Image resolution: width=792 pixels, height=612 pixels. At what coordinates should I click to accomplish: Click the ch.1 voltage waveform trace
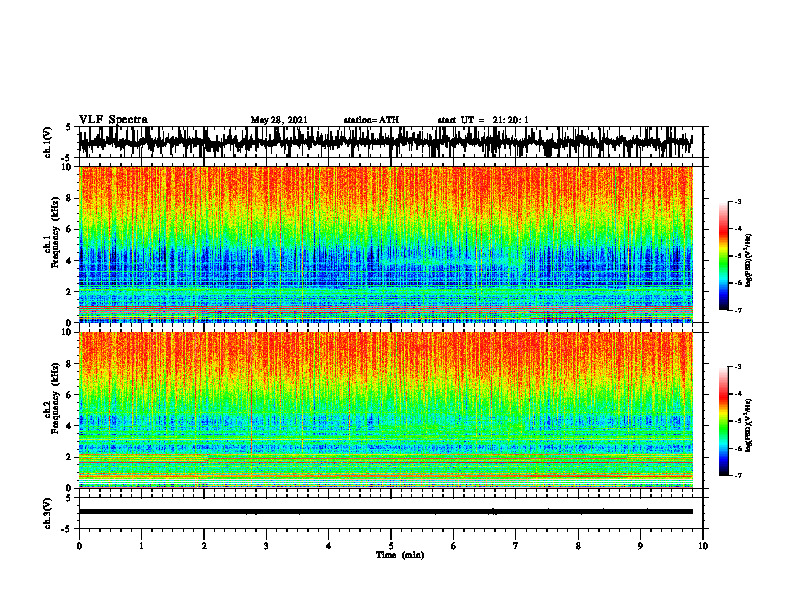tap(385, 142)
